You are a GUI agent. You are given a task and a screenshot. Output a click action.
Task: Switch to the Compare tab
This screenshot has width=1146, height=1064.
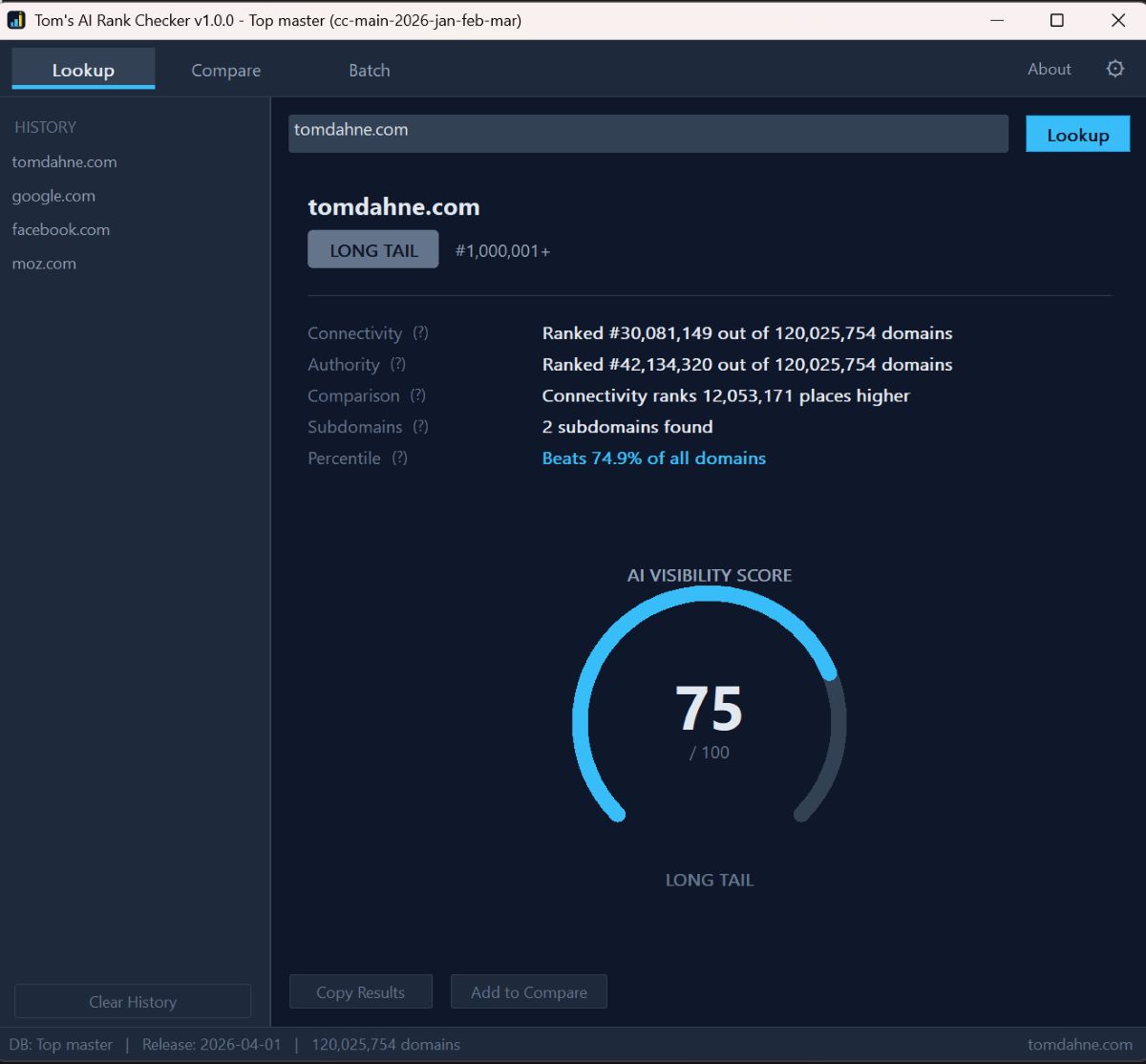coord(225,70)
